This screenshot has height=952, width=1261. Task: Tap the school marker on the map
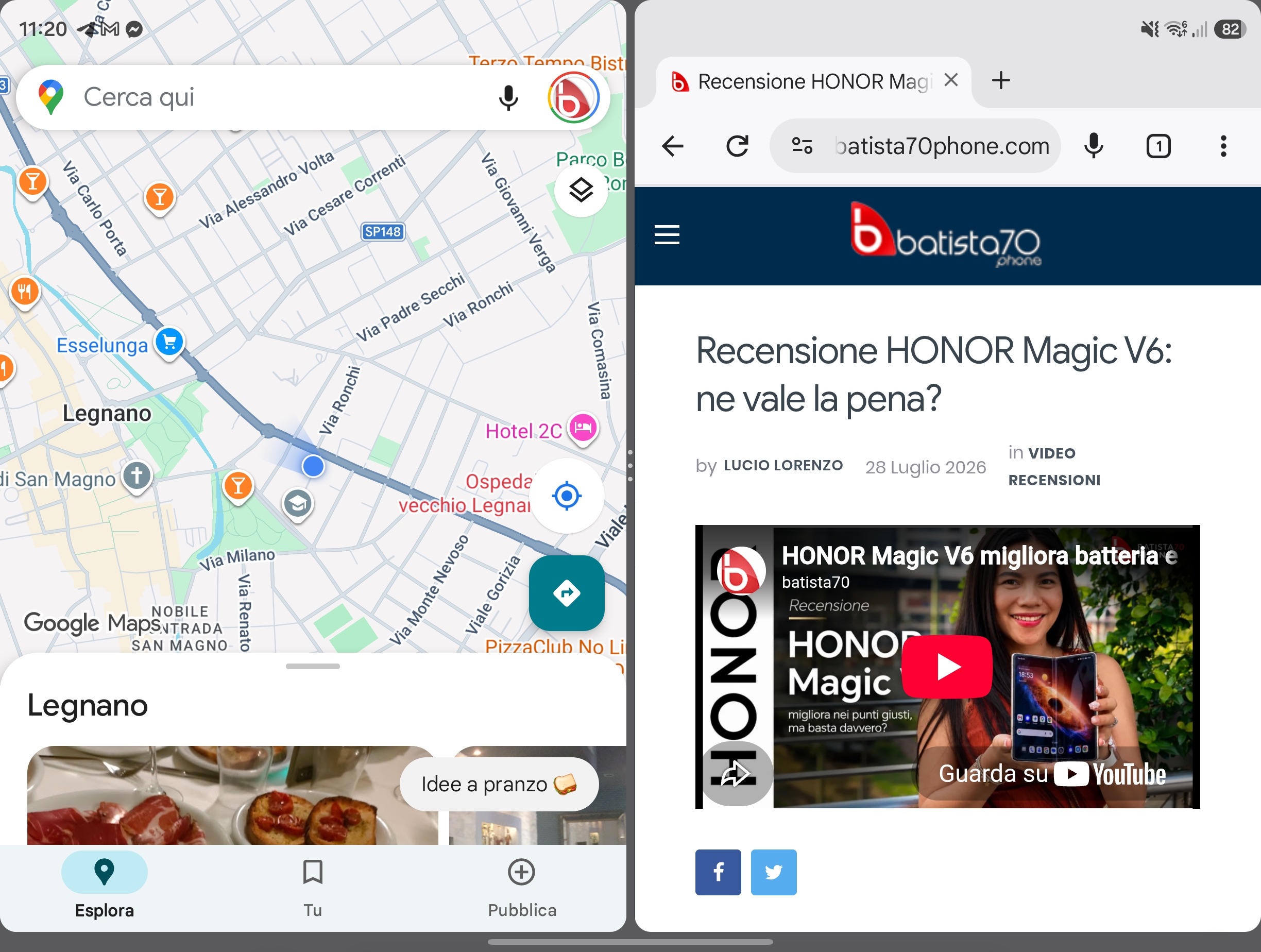298,504
